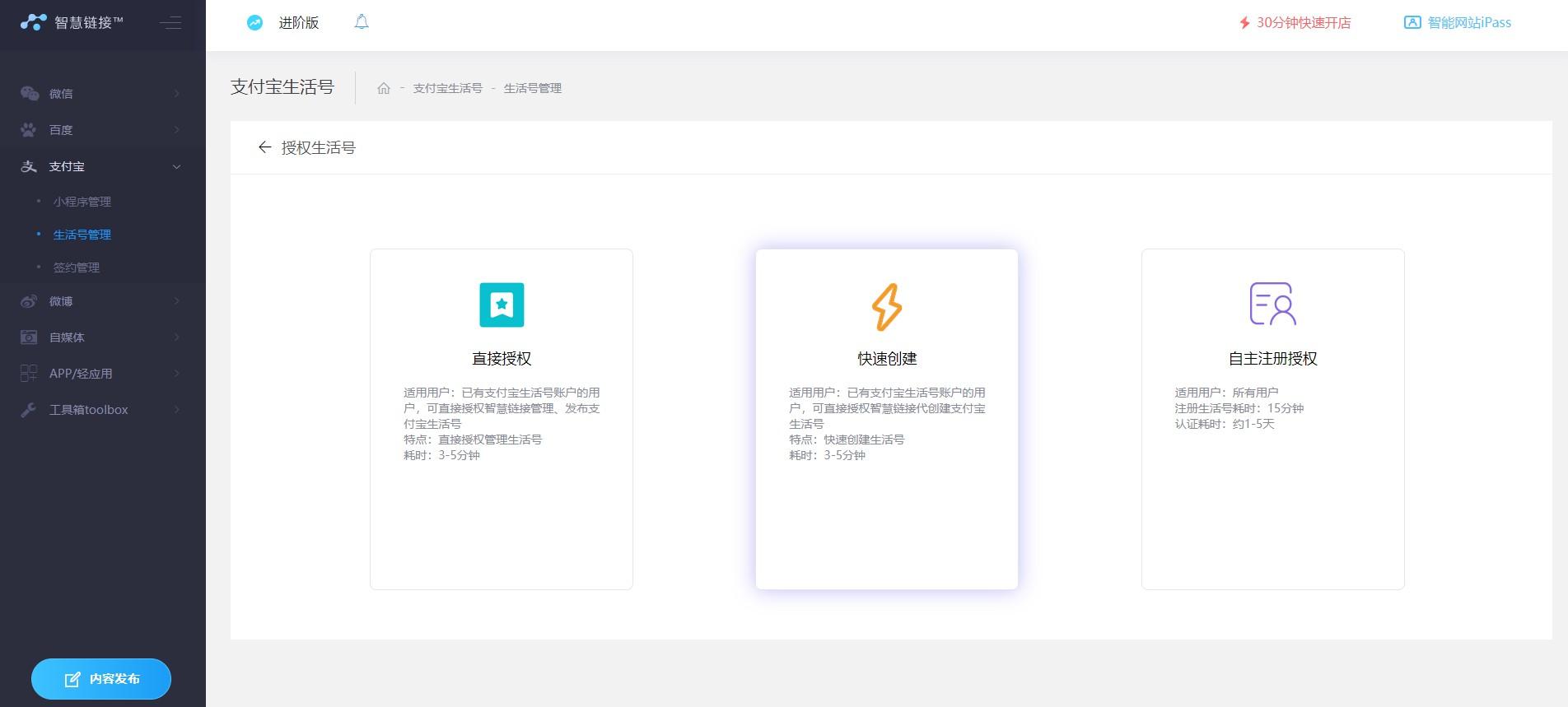Select 生活号管理 submenu item
Image resolution: width=1568 pixels, height=707 pixels.
pos(82,235)
